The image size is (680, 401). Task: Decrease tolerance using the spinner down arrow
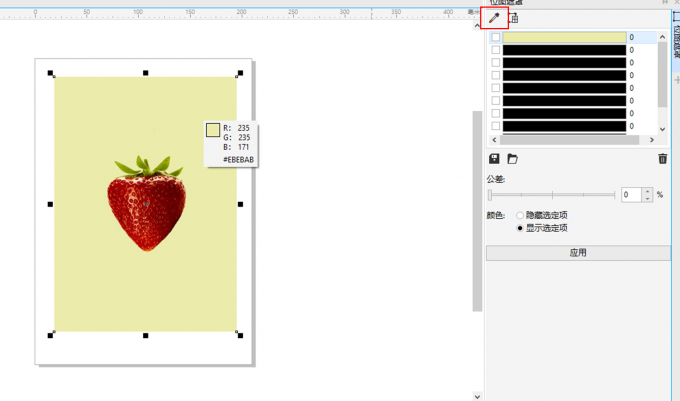[648, 199]
